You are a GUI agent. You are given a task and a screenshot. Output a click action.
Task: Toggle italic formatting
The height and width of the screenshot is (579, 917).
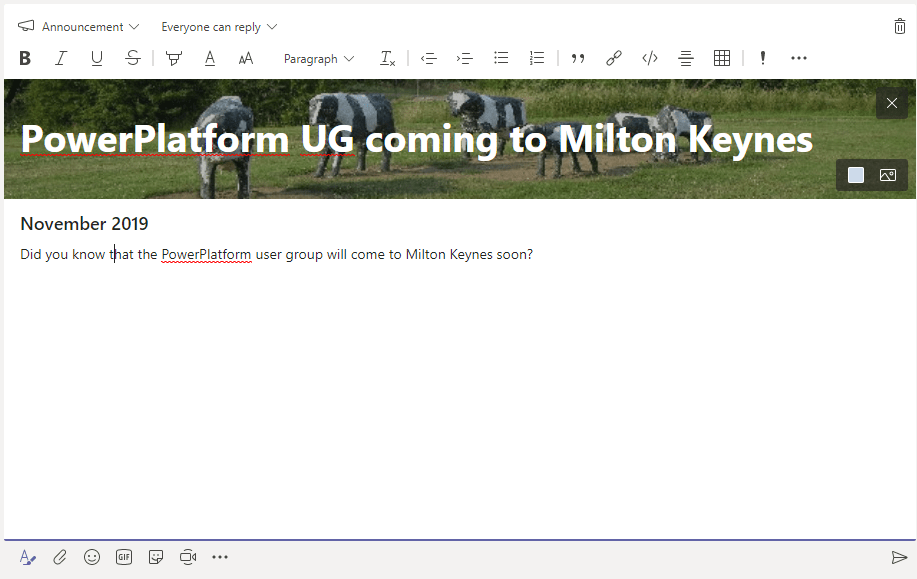(61, 58)
